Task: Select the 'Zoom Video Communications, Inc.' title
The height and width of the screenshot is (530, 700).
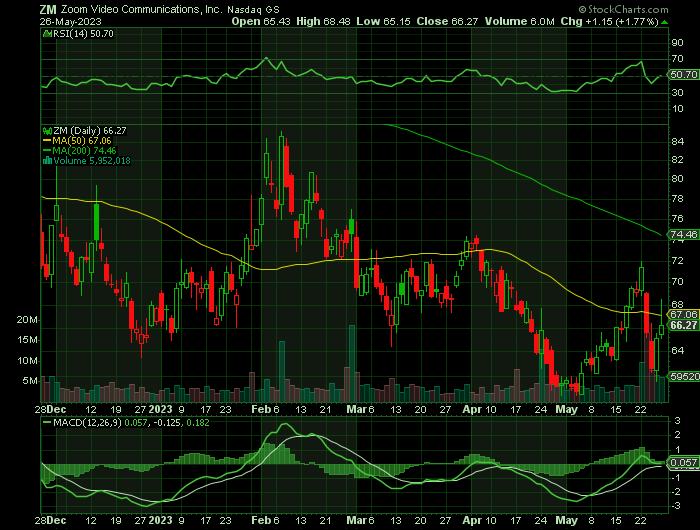Action: pyautogui.click(x=142, y=9)
